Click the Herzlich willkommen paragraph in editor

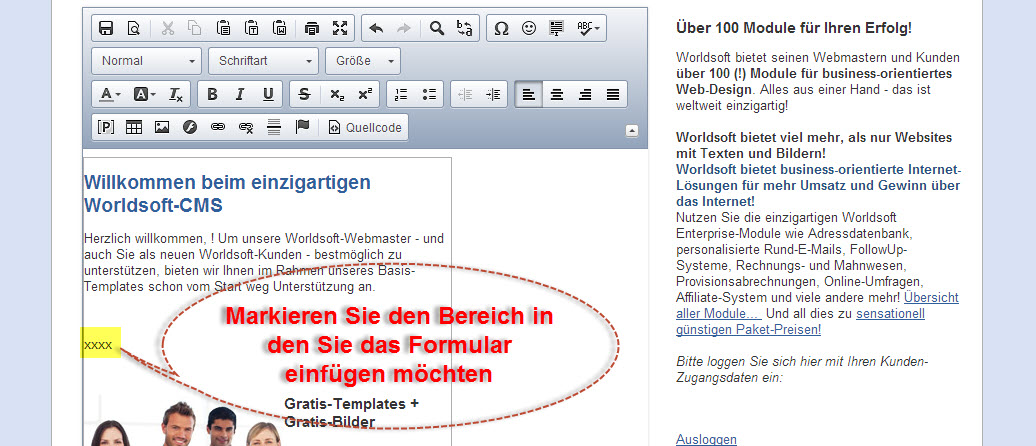(264, 263)
